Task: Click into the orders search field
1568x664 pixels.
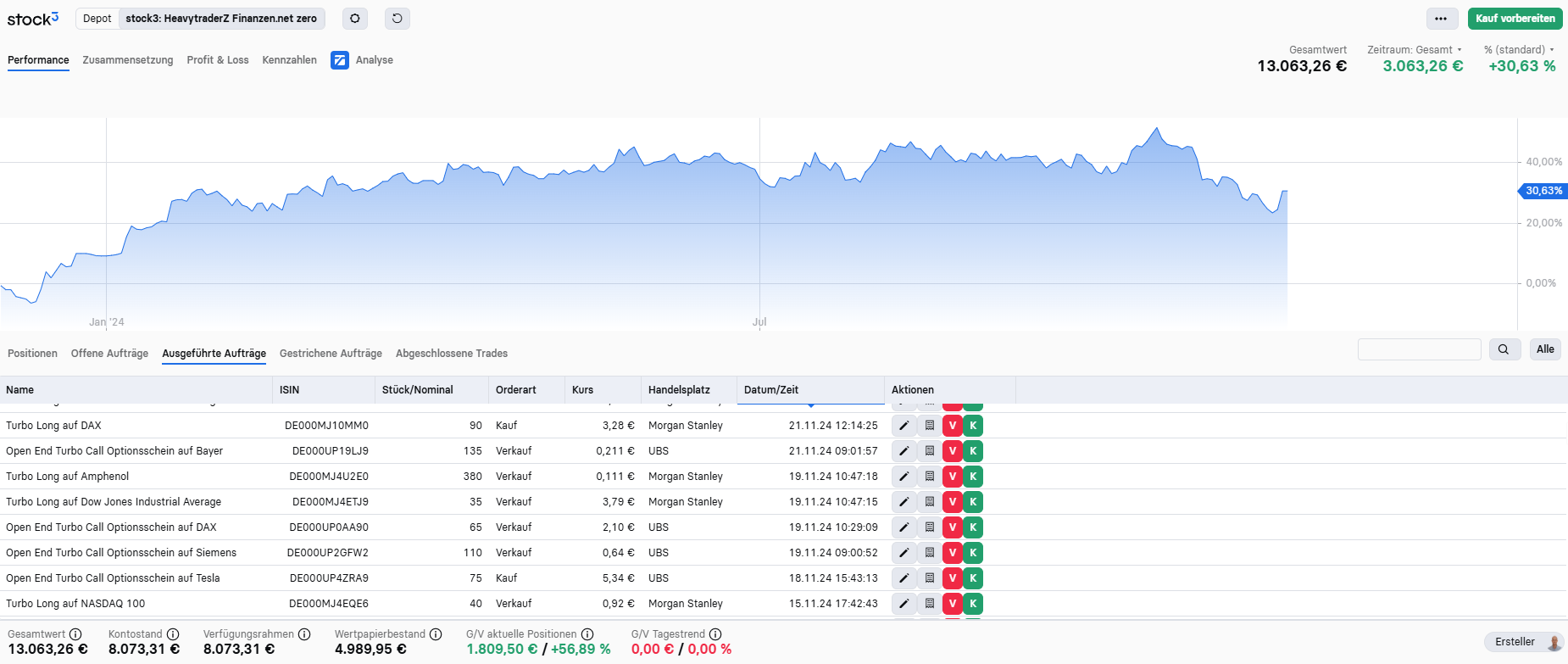Action: tap(1420, 349)
